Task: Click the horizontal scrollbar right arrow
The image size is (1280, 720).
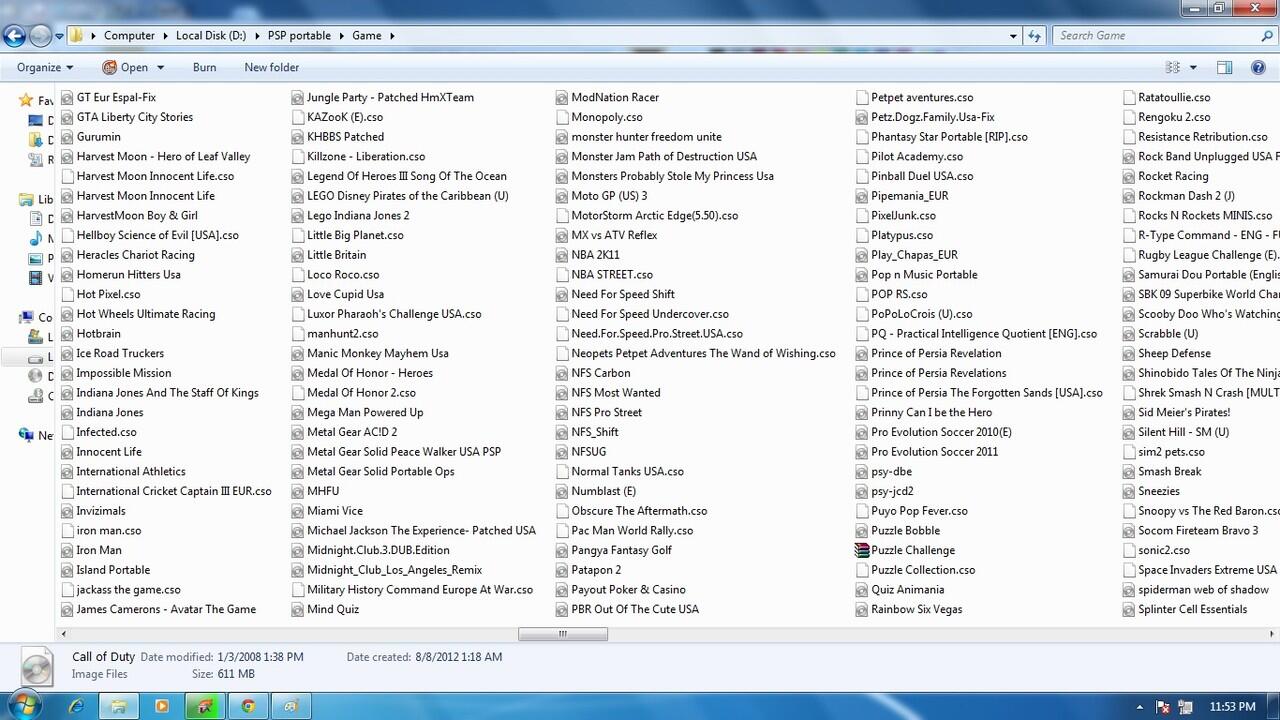Action: tap(1272, 634)
